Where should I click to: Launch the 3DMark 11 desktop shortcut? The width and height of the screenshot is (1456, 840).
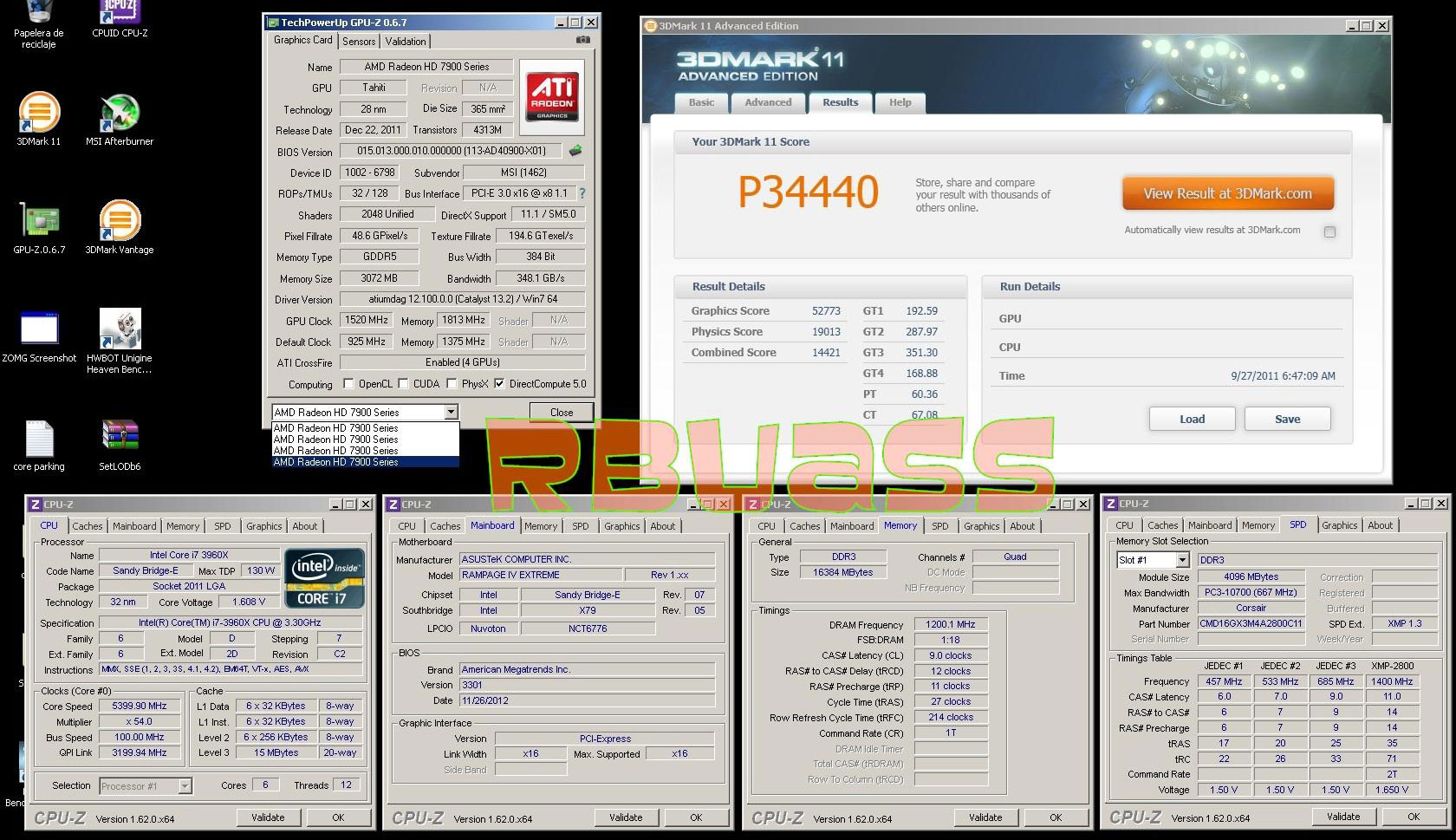(39, 119)
